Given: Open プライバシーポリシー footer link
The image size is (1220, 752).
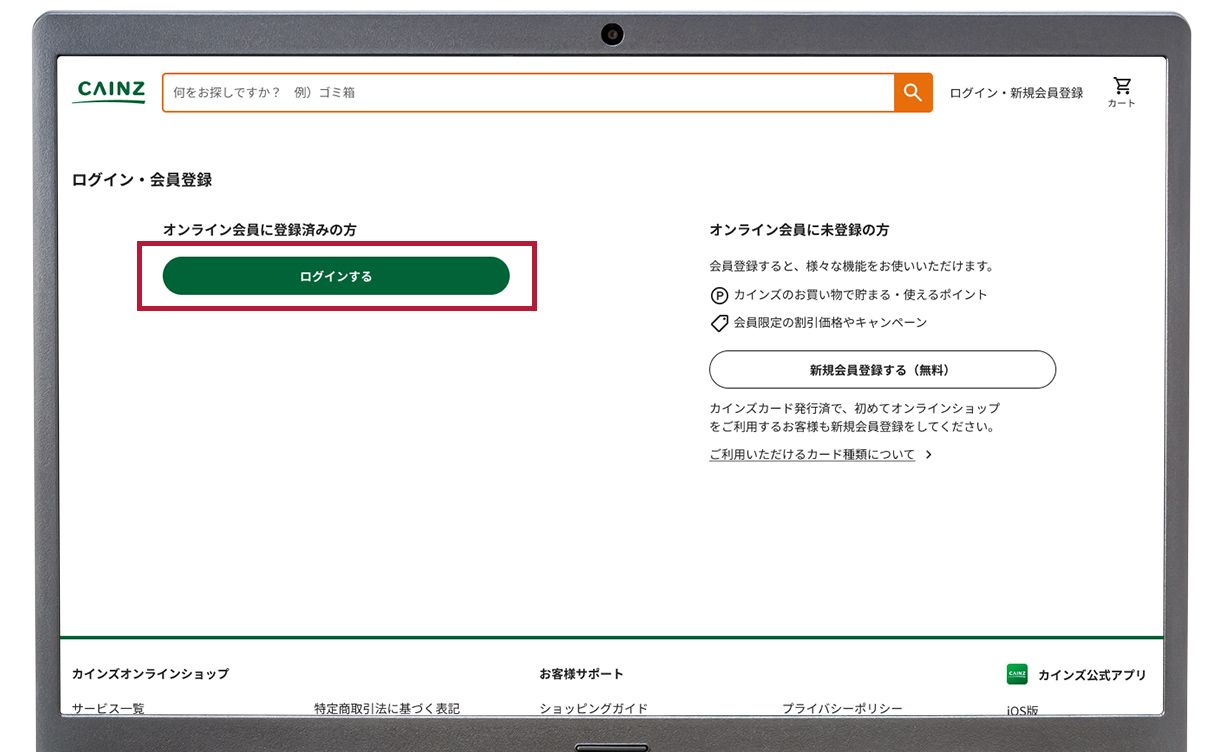Looking at the screenshot, I should tap(842, 708).
